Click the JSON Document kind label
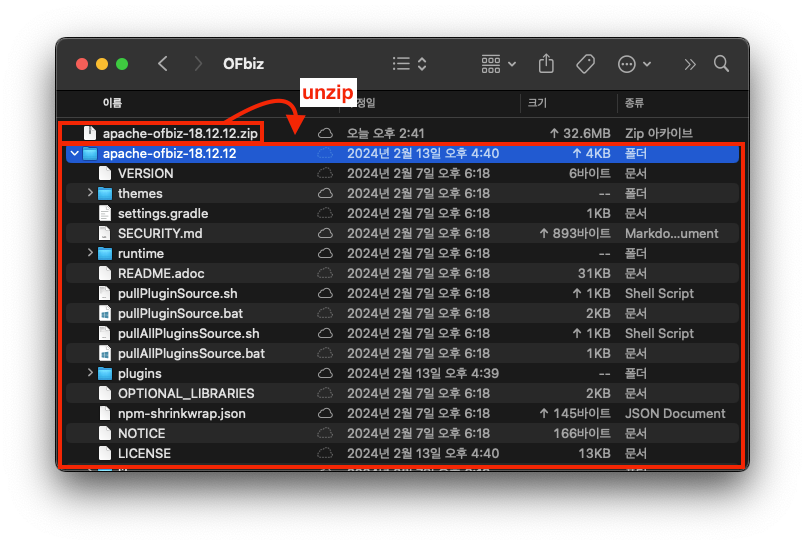This screenshot has height=545, width=805. tap(675, 414)
